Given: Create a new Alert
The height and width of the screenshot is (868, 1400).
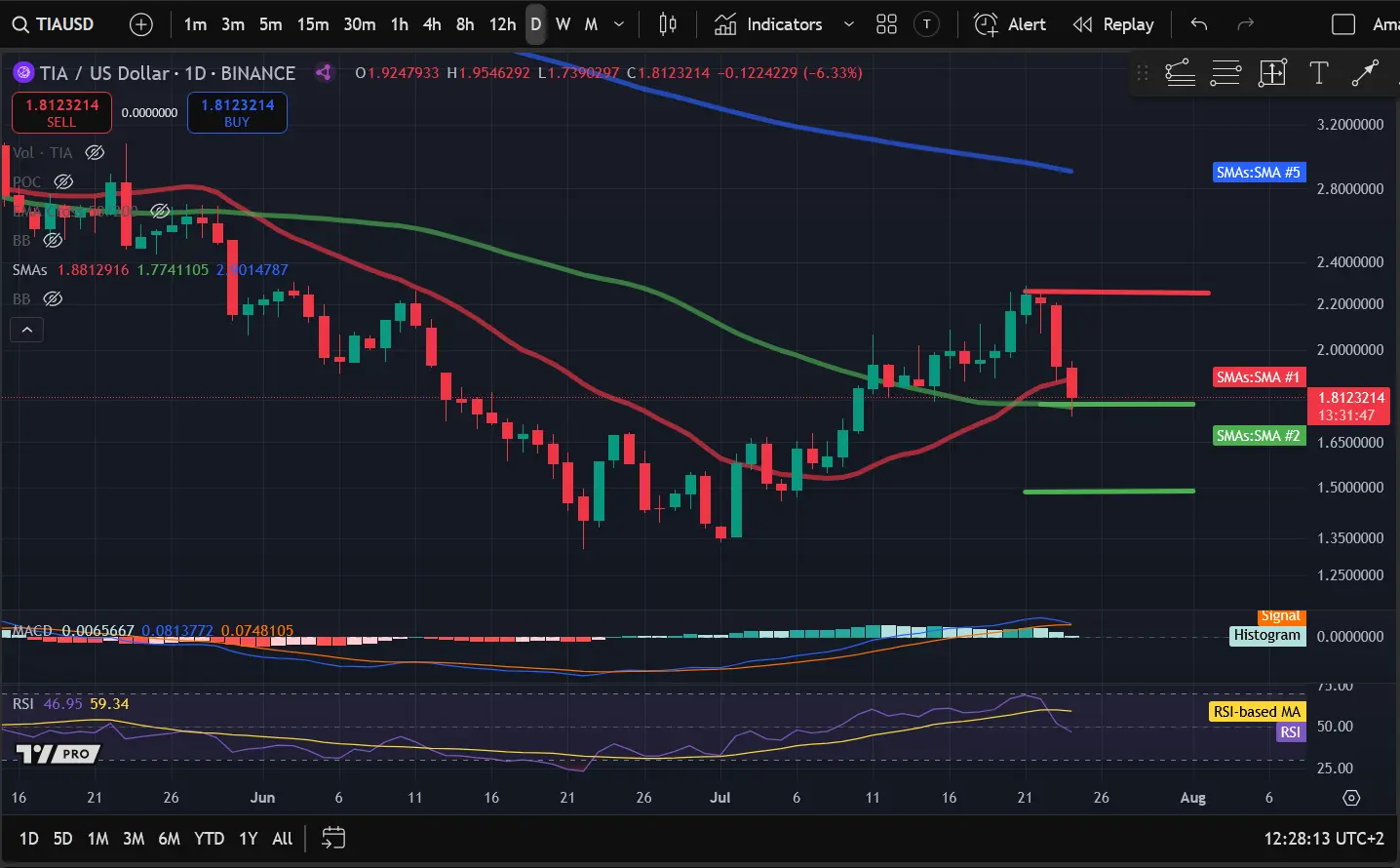Looking at the screenshot, I should point(1010,24).
